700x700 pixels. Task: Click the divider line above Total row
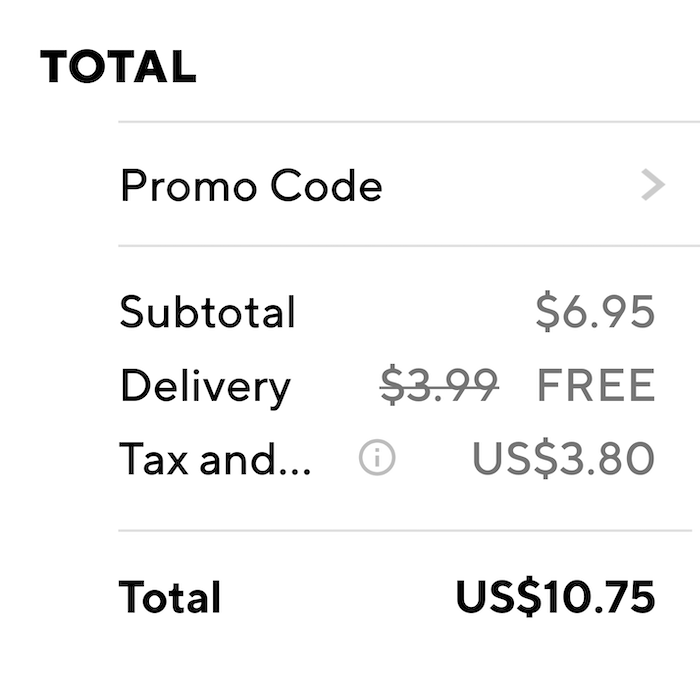pos(405,531)
